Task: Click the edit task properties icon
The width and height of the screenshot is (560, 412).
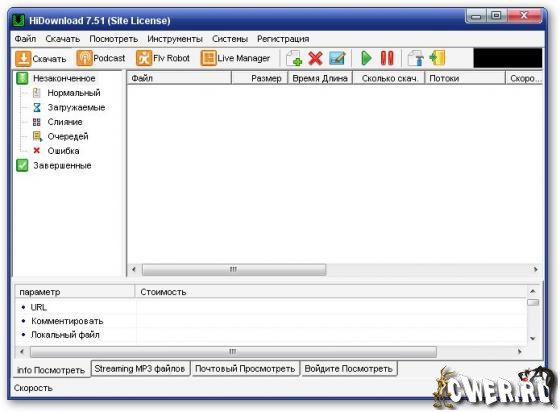Action: tap(337, 58)
